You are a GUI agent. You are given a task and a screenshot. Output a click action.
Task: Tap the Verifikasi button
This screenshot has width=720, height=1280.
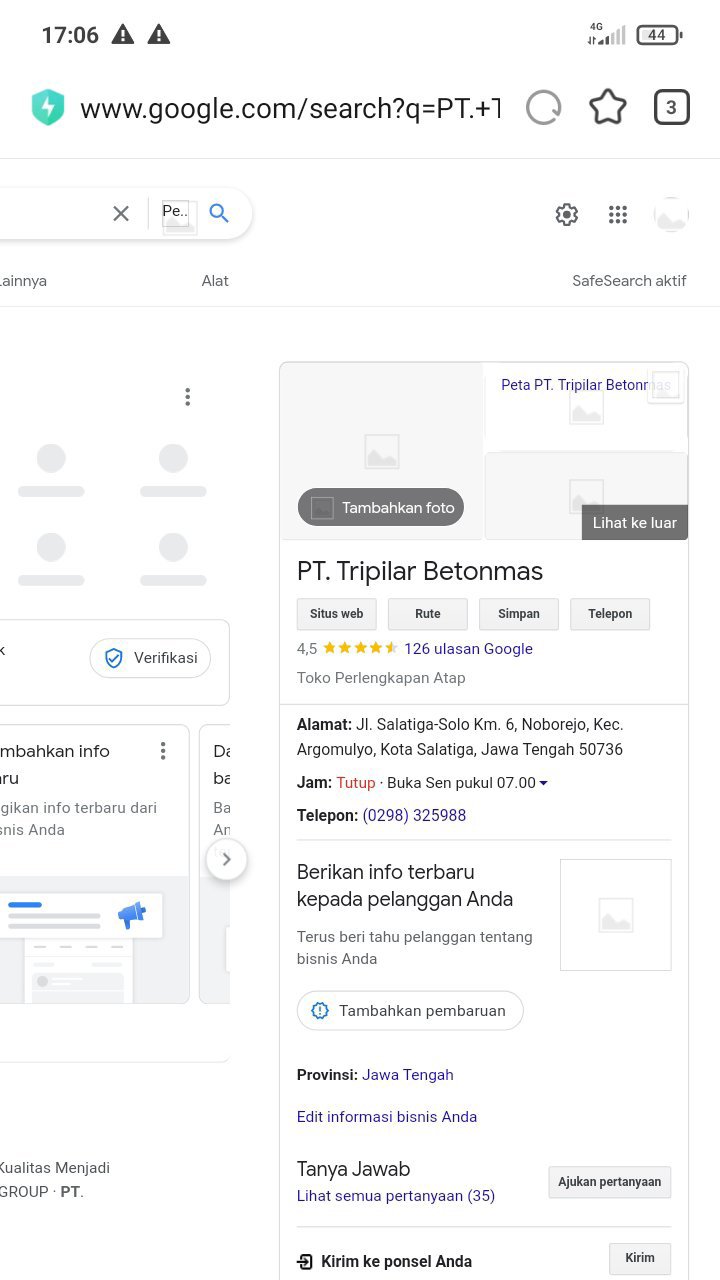pyautogui.click(x=150, y=658)
